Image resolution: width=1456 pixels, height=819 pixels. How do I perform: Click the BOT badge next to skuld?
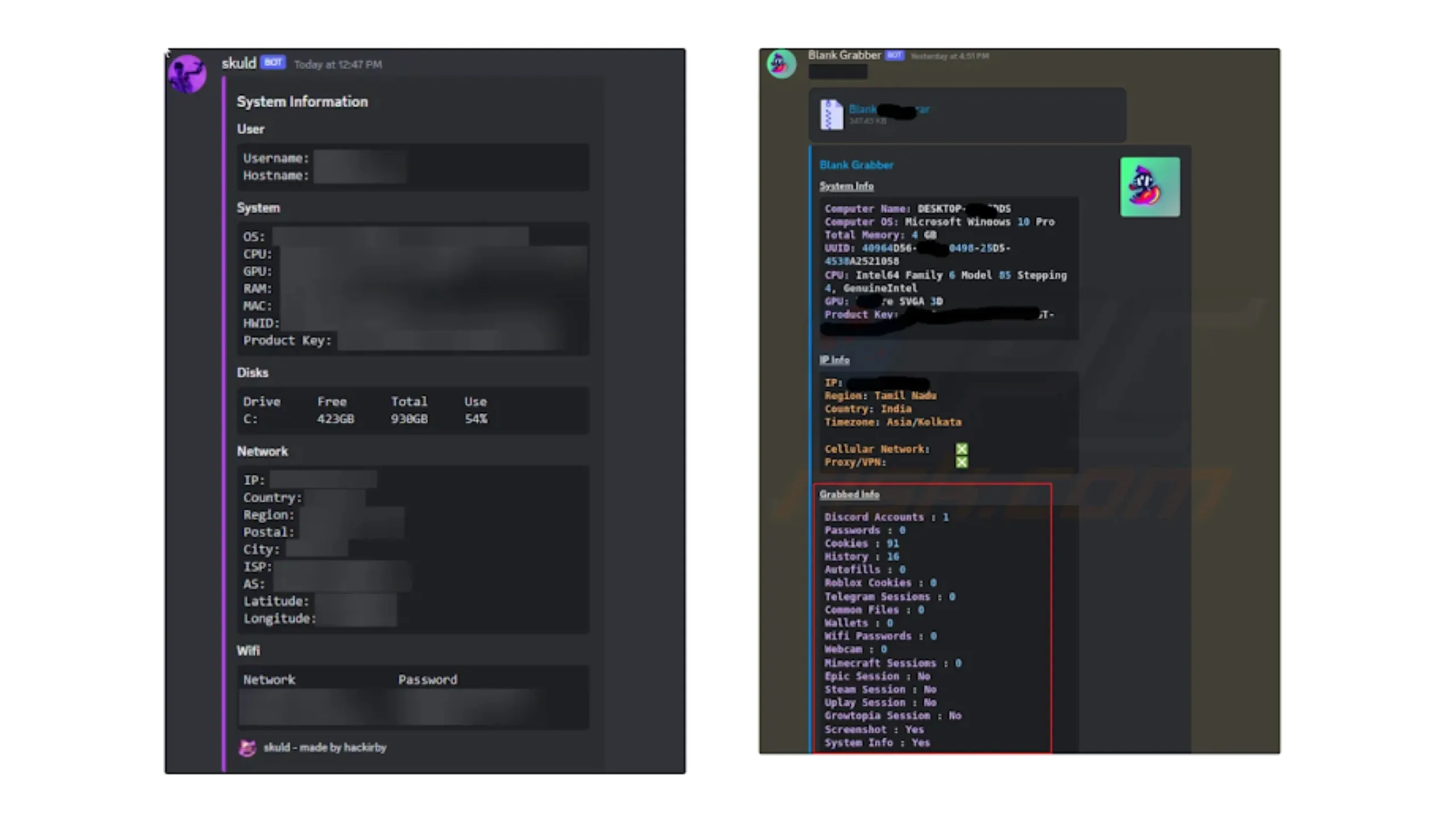[273, 62]
